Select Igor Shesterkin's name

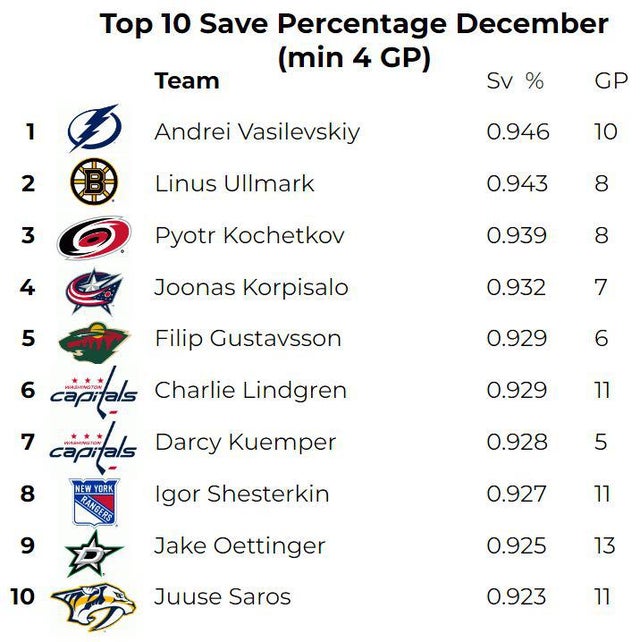[241, 494]
